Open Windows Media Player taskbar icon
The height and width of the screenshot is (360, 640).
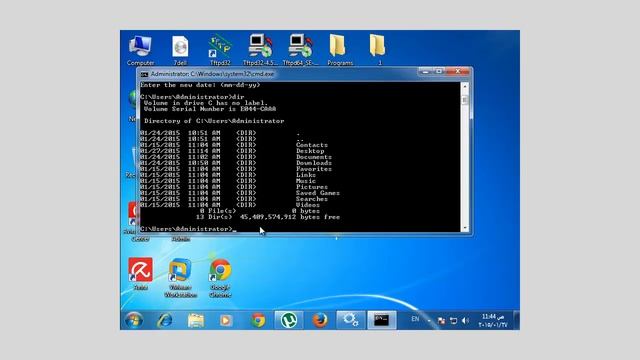(226, 320)
